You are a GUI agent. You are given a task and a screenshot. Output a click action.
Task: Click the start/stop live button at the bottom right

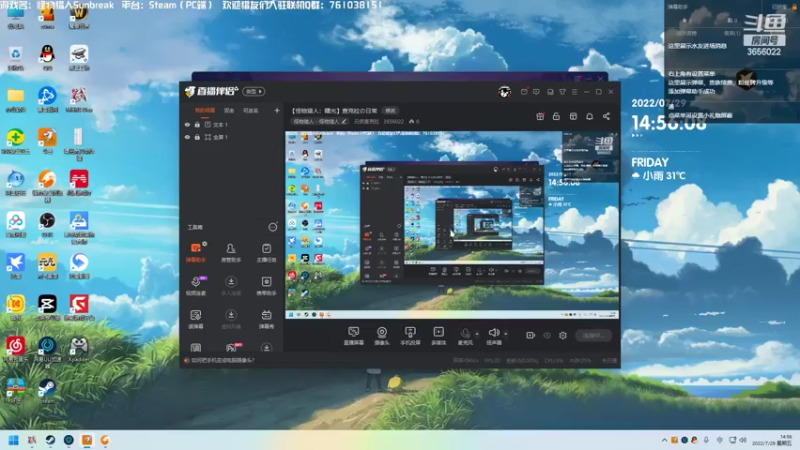(x=593, y=335)
